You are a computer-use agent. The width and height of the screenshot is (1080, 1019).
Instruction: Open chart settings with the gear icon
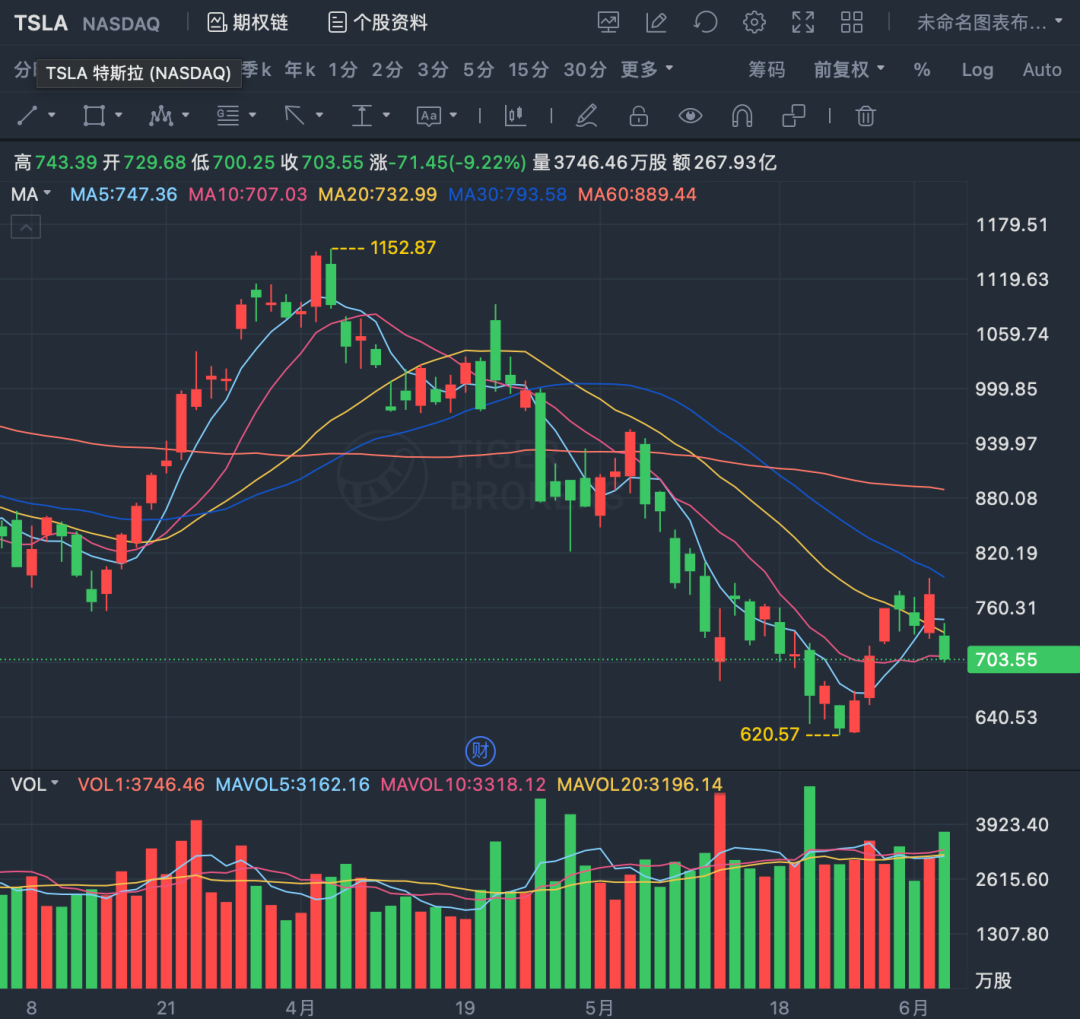point(754,22)
